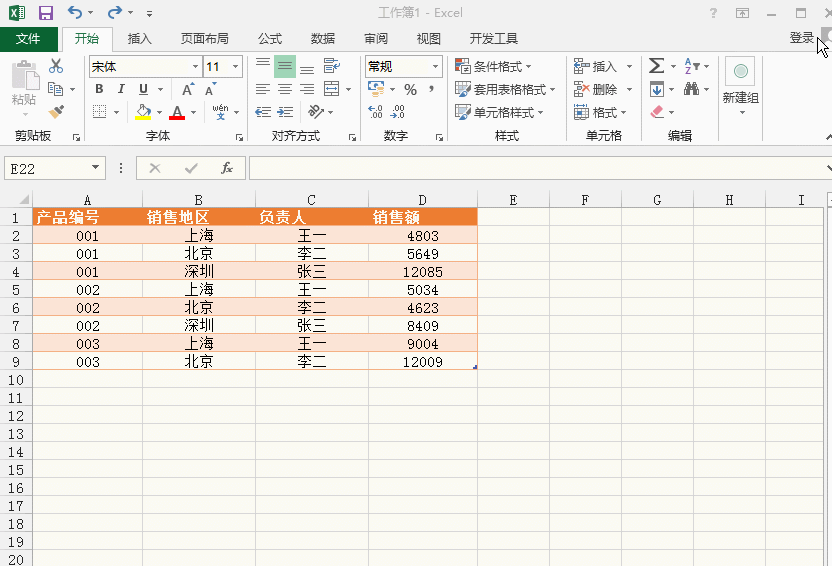The width and height of the screenshot is (832, 566).
Task: Increase indent in the cell
Action: tap(285, 111)
